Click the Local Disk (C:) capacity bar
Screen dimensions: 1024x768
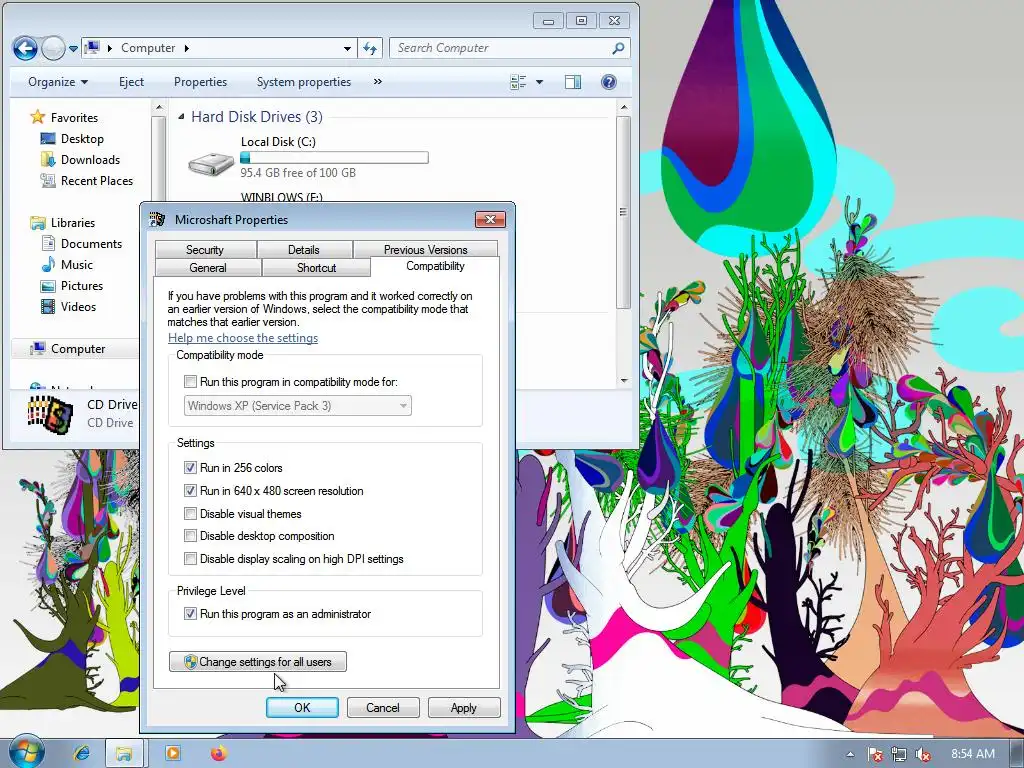pos(334,157)
